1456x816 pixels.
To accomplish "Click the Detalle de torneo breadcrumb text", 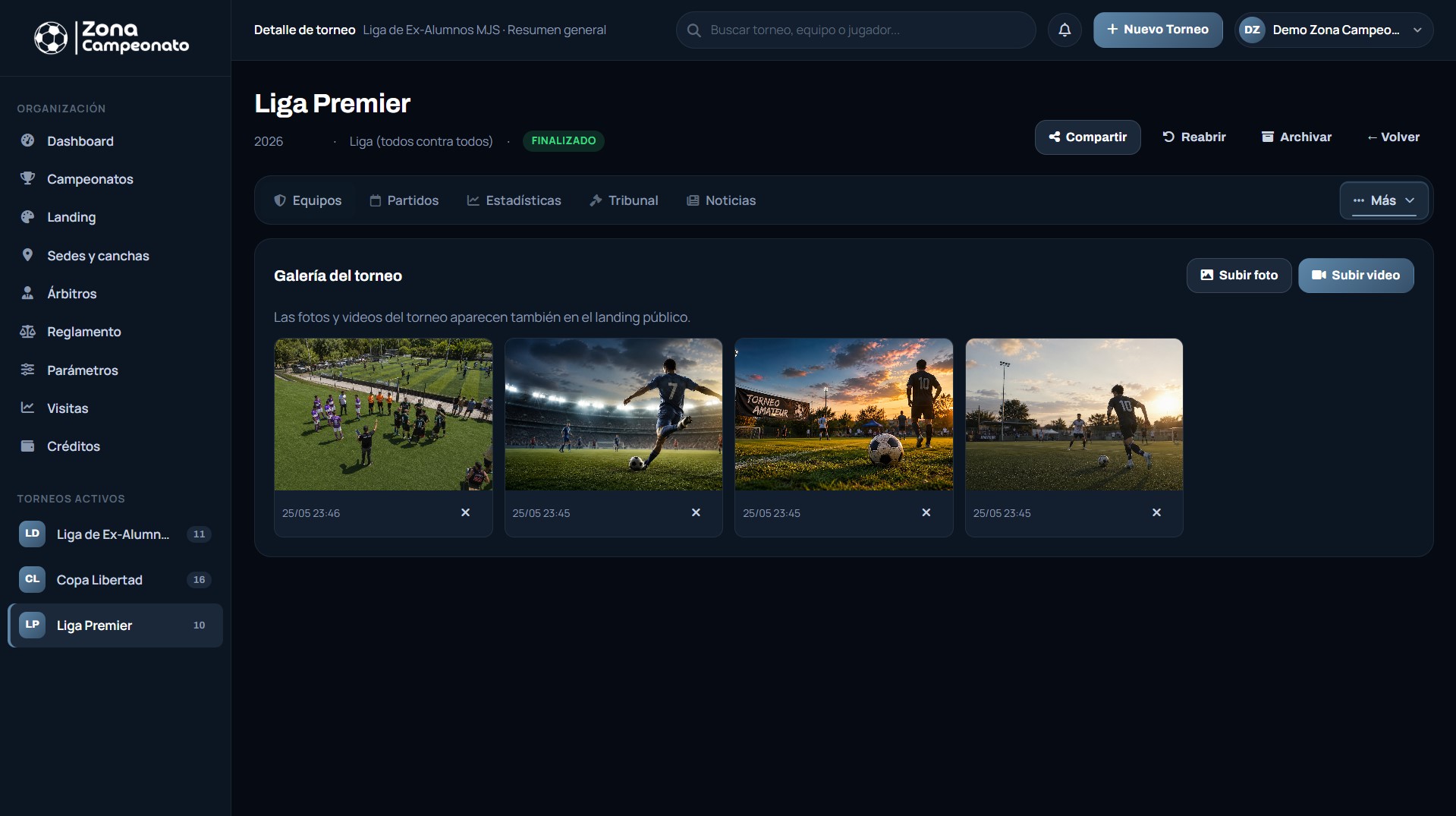I will pos(305,30).
